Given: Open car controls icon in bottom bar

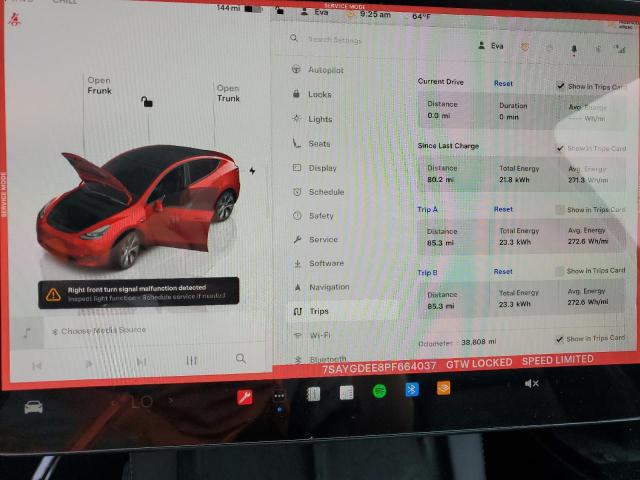Looking at the screenshot, I should point(33,407).
